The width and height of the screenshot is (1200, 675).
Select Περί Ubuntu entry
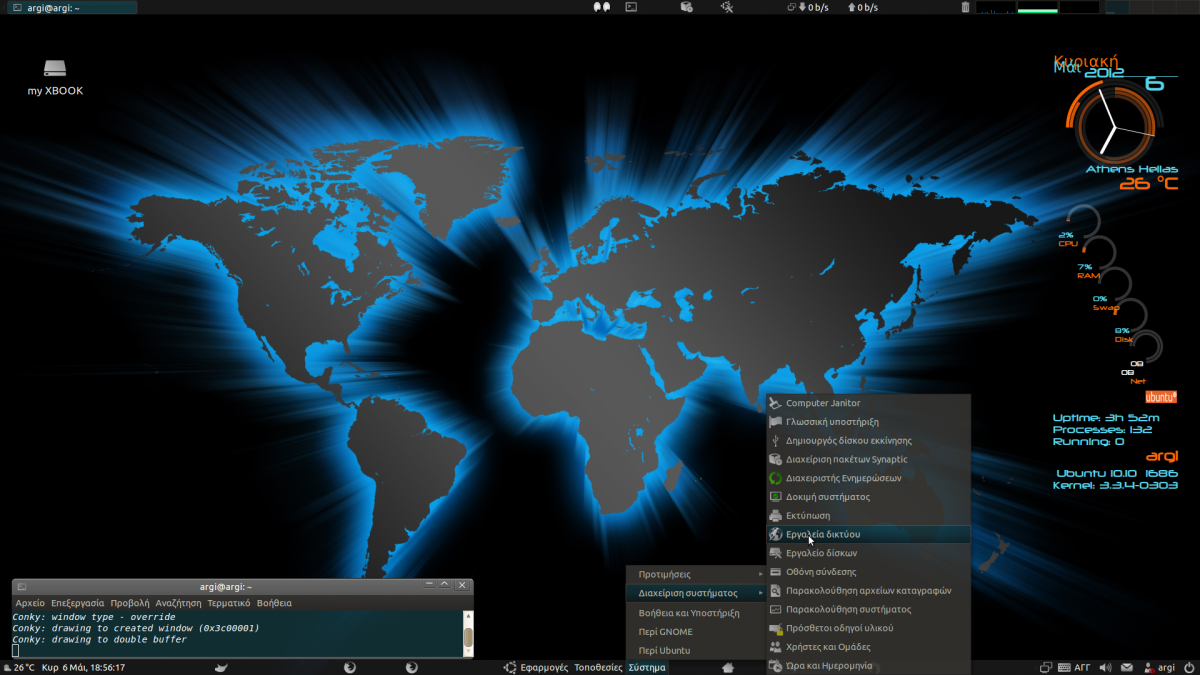coord(696,651)
